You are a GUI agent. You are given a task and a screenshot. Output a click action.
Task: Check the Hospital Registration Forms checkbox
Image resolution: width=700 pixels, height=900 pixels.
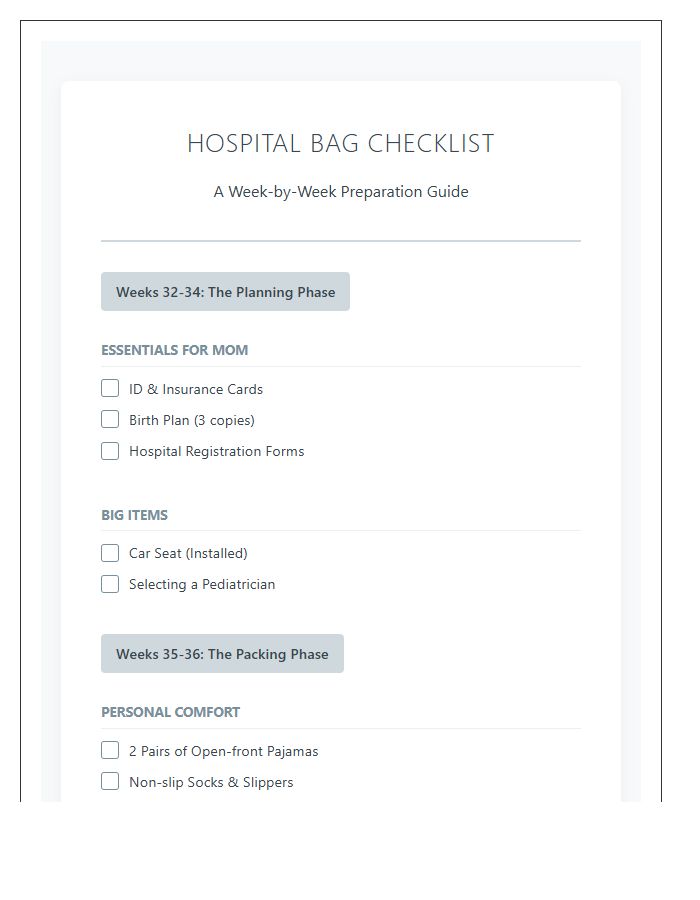(110, 451)
